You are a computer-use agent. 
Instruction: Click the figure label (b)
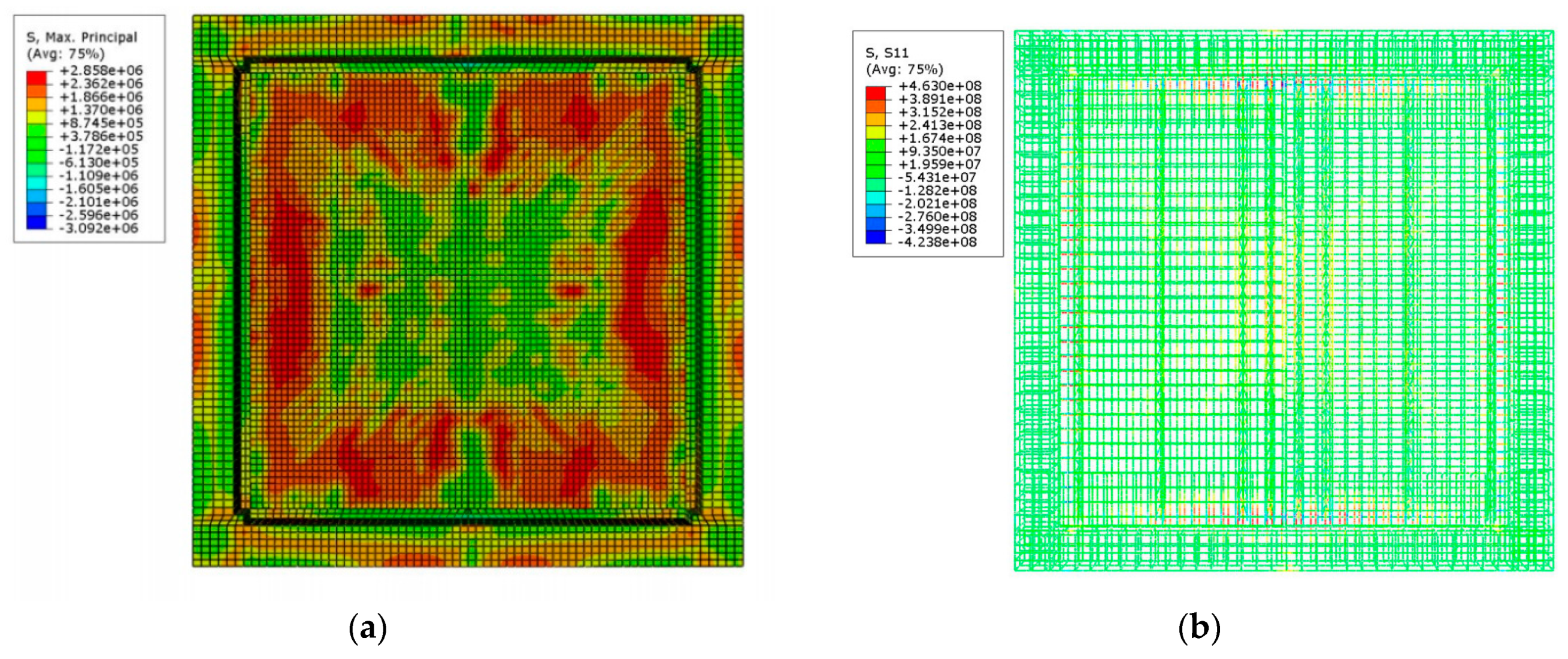[x=1199, y=628]
